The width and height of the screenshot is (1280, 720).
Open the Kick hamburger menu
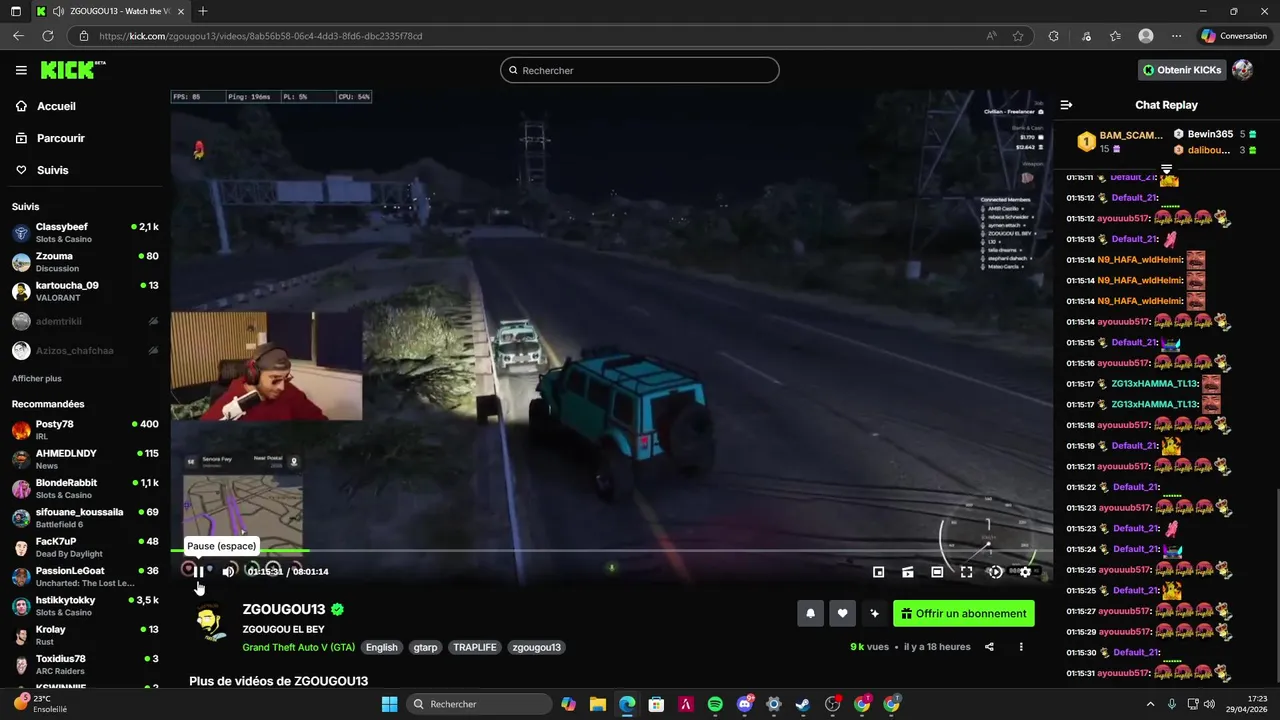coord(21,70)
